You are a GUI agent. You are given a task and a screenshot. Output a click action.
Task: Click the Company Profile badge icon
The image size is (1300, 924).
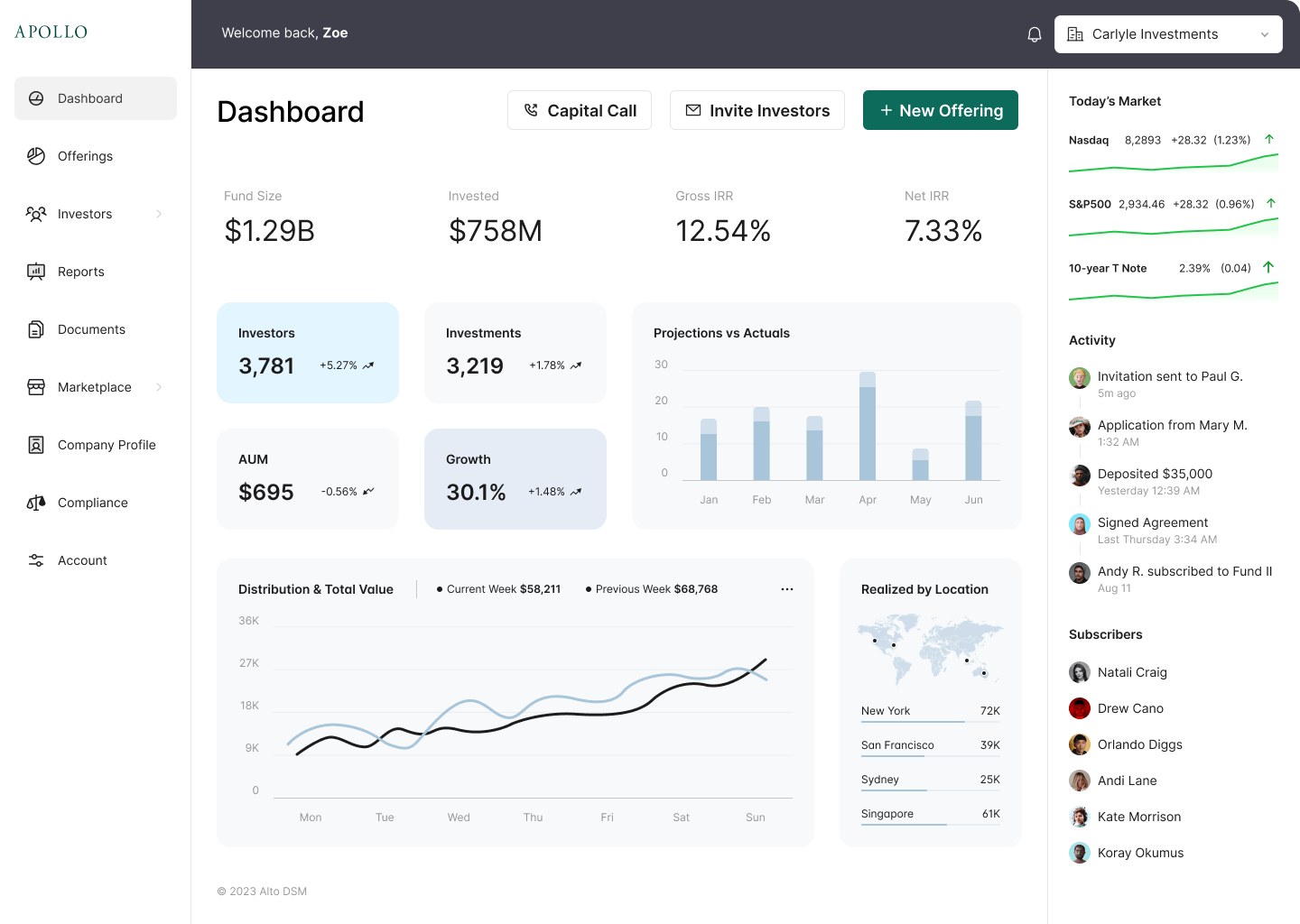pos(36,445)
